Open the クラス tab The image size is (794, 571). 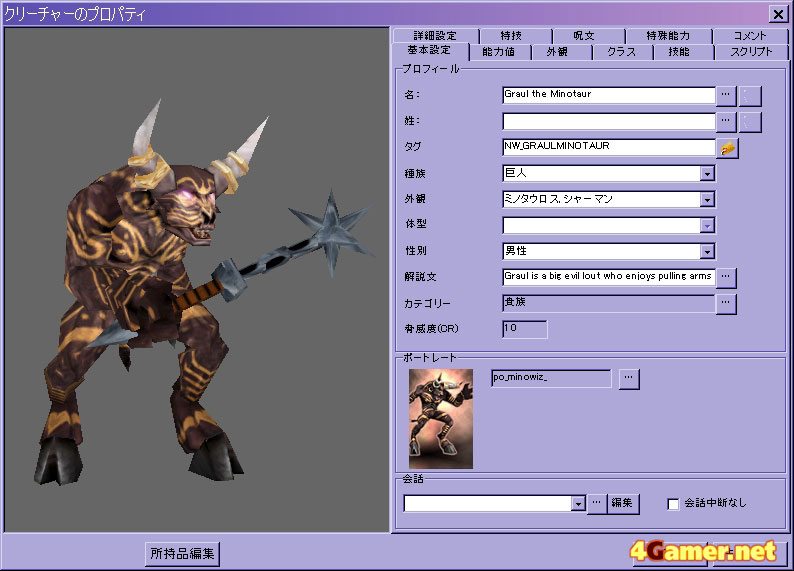[x=622, y=52]
